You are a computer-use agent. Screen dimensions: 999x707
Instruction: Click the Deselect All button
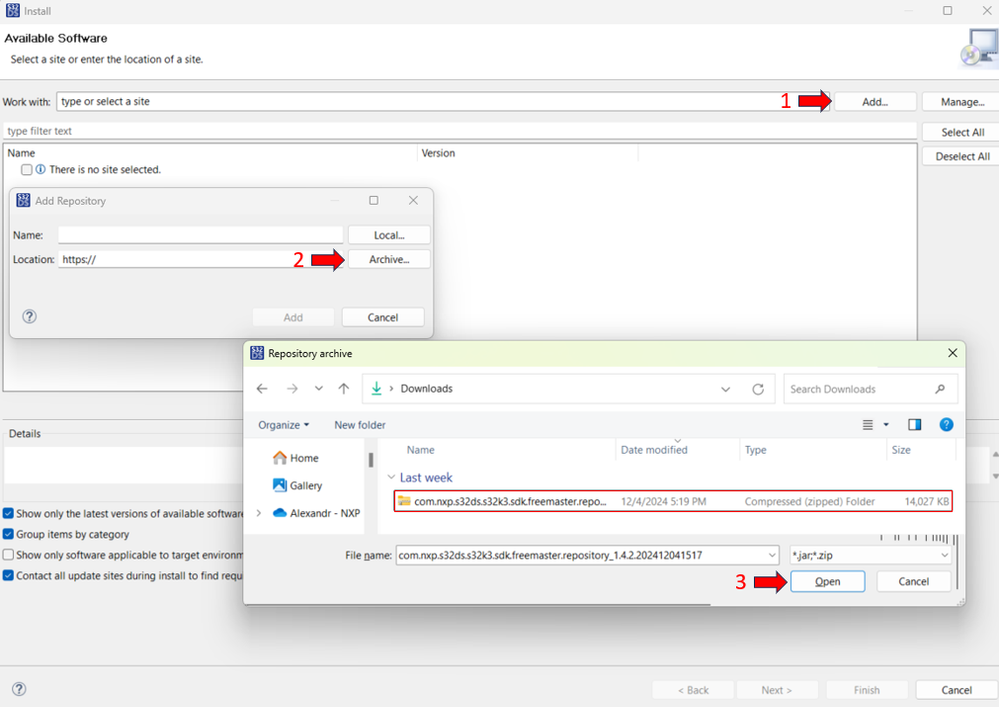point(962,157)
